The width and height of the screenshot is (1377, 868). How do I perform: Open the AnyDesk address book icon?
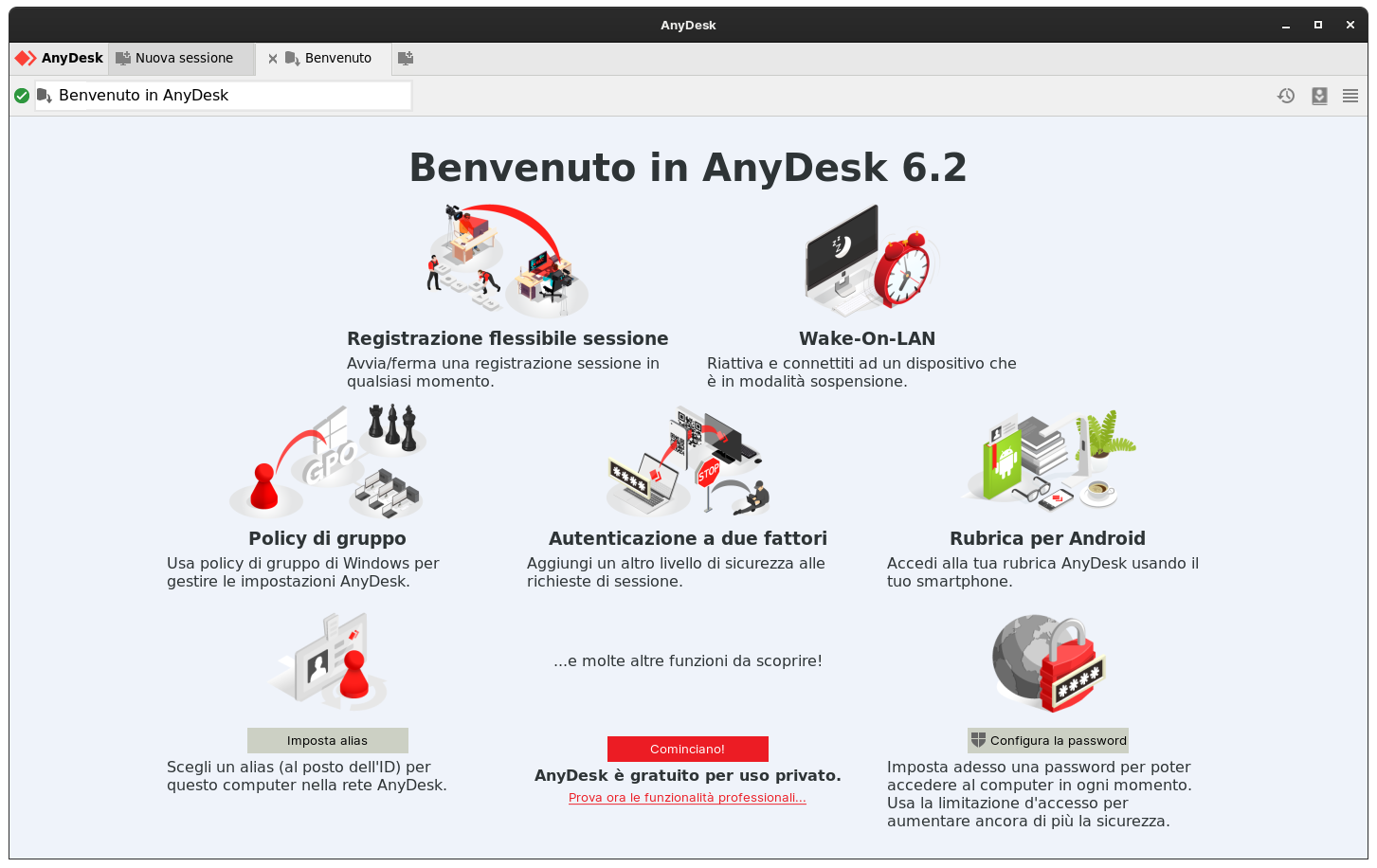[1319, 96]
